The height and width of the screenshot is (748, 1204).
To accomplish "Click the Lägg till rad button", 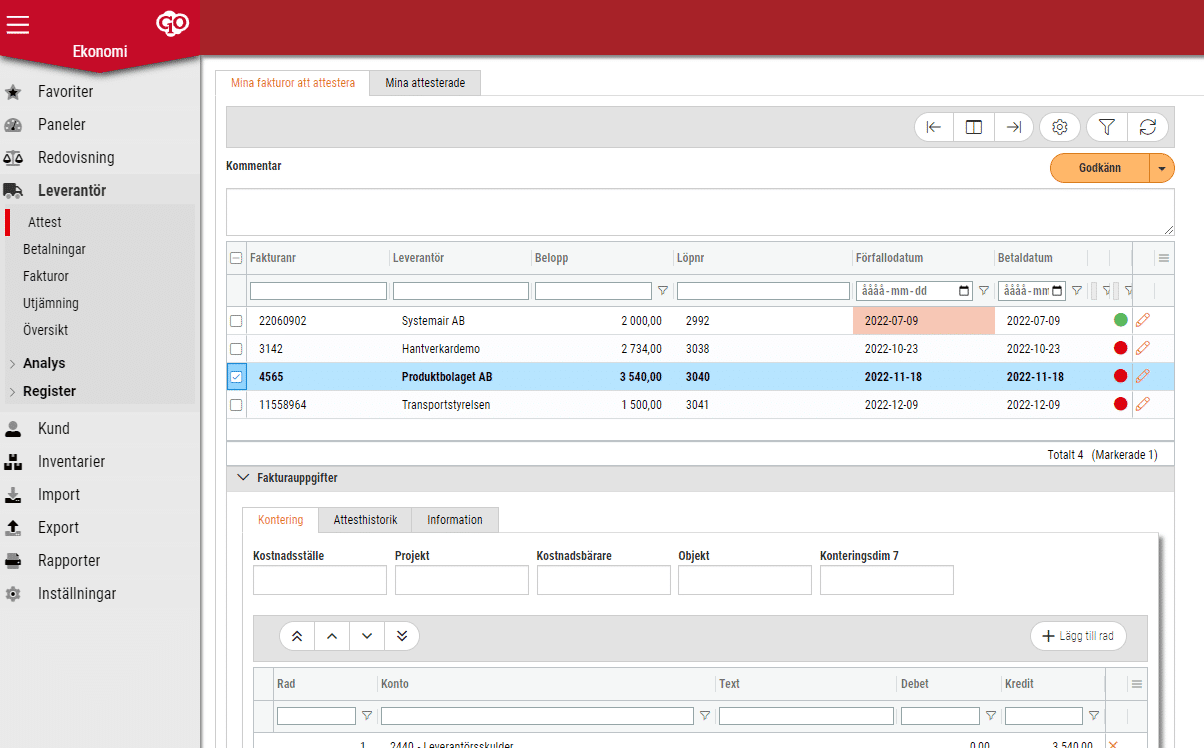I will 1078,636.
